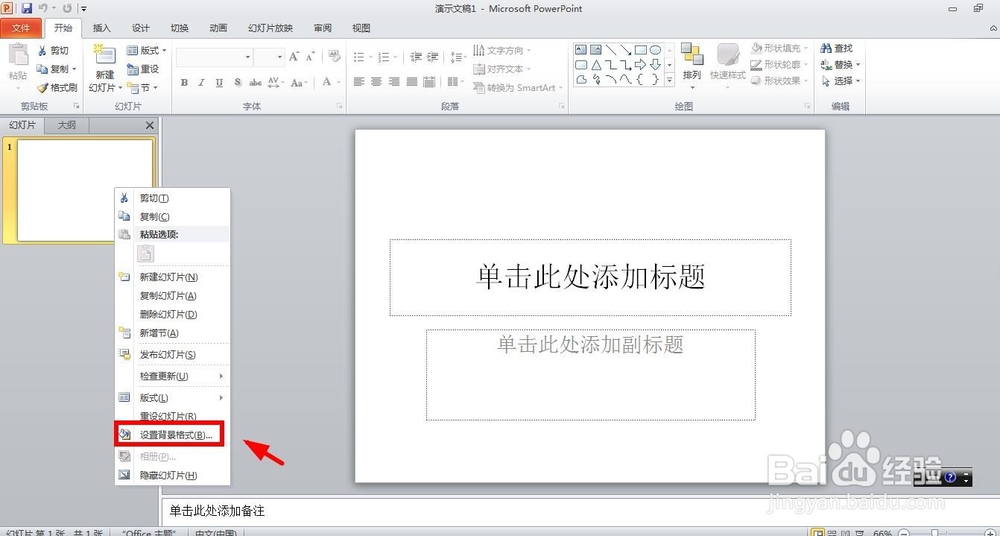Open the font name combo box

click(214, 57)
